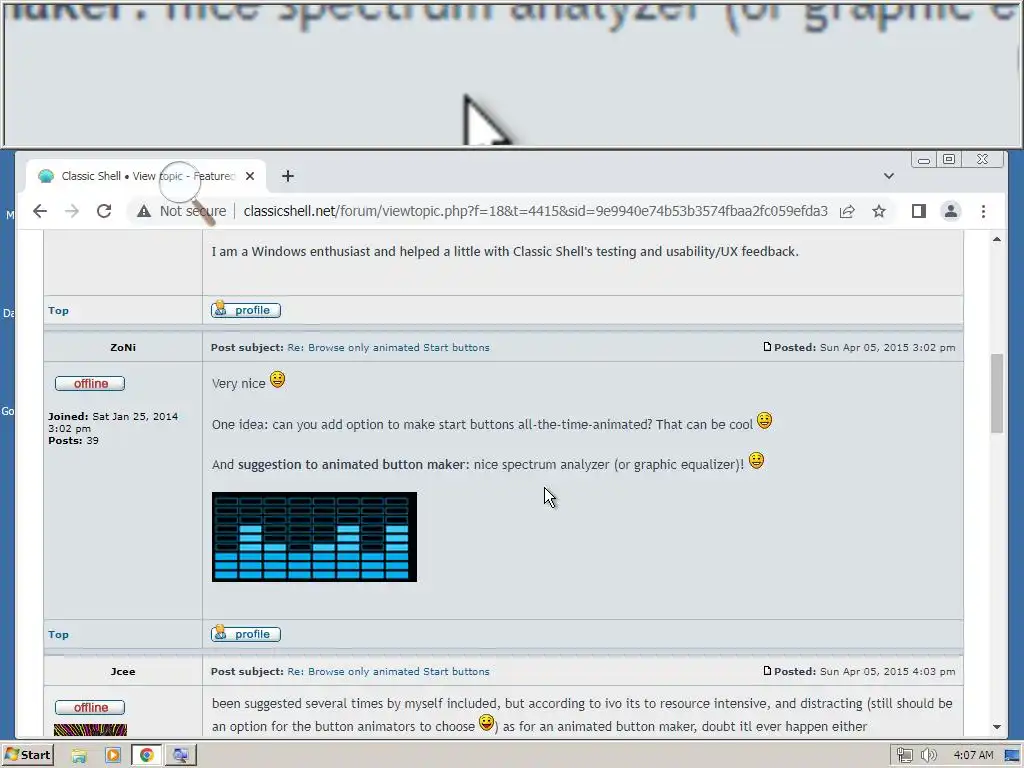Jump to Top link below ZoNi's post

pyautogui.click(x=58, y=634)
